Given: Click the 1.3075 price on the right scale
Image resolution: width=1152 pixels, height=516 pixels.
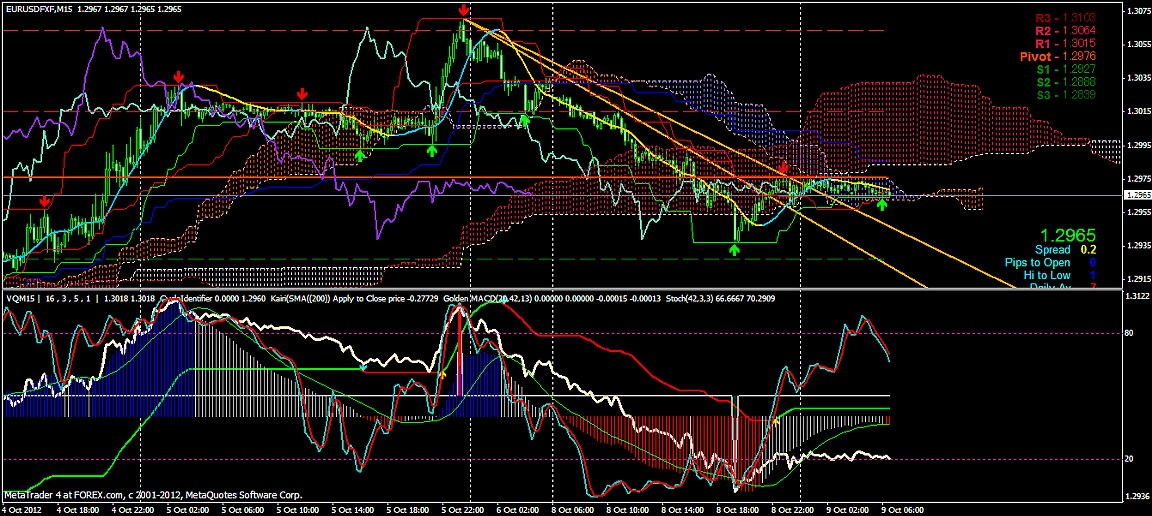Looking at the screenshot, I should (x=1136, y=12).
